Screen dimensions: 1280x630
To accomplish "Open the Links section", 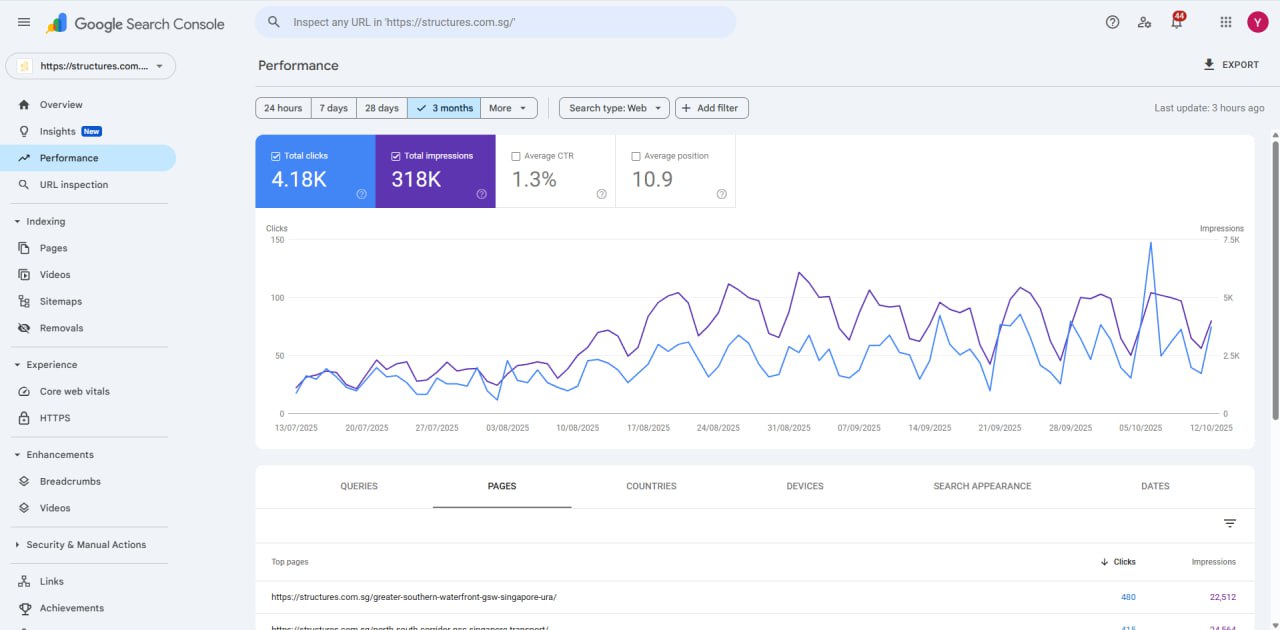I will pyautogui.click(x=53, y=581).
